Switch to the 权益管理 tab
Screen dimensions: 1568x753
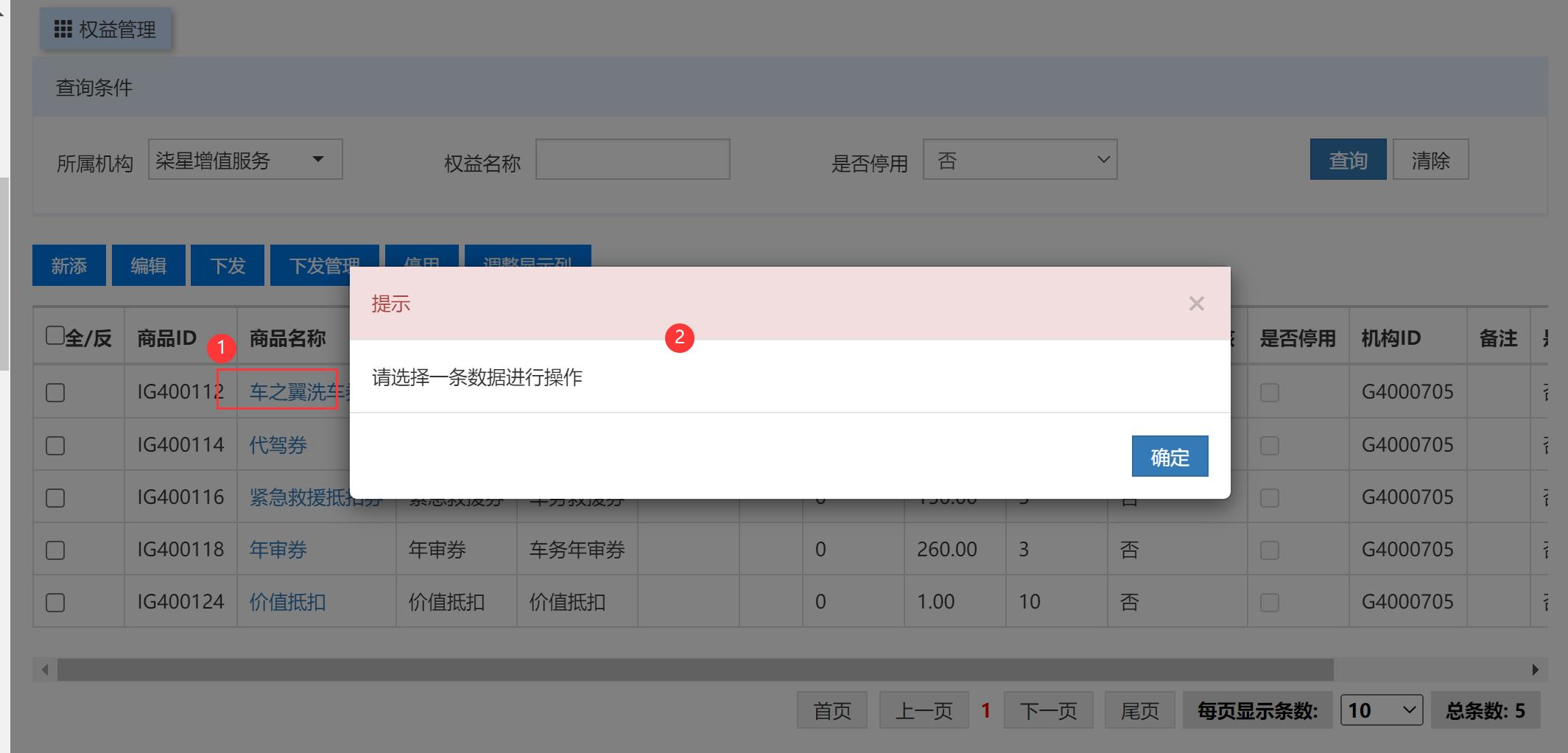pyautogui.click(x=106, y=29)
